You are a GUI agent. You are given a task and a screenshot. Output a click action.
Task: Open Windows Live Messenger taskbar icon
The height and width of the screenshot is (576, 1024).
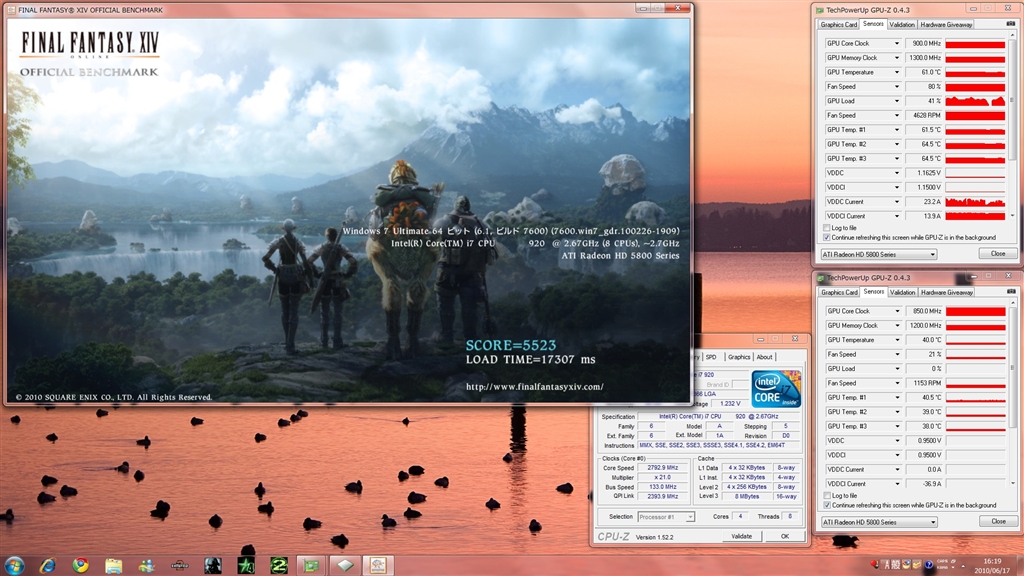[146, 565]
